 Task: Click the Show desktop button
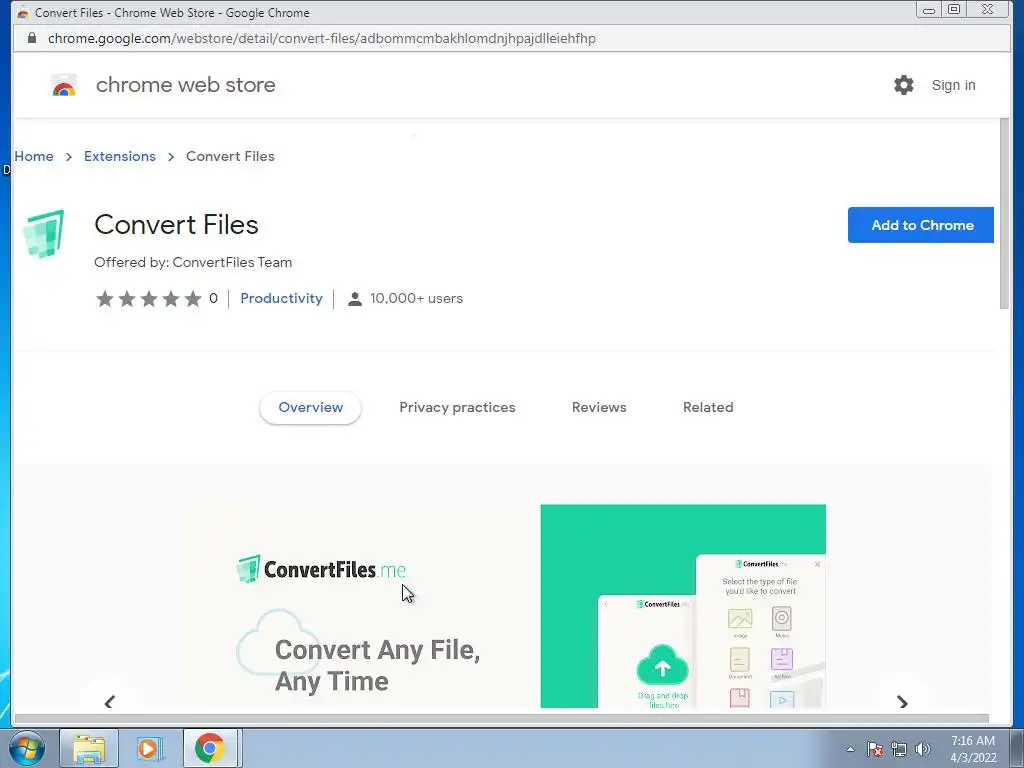[1016, 748]
